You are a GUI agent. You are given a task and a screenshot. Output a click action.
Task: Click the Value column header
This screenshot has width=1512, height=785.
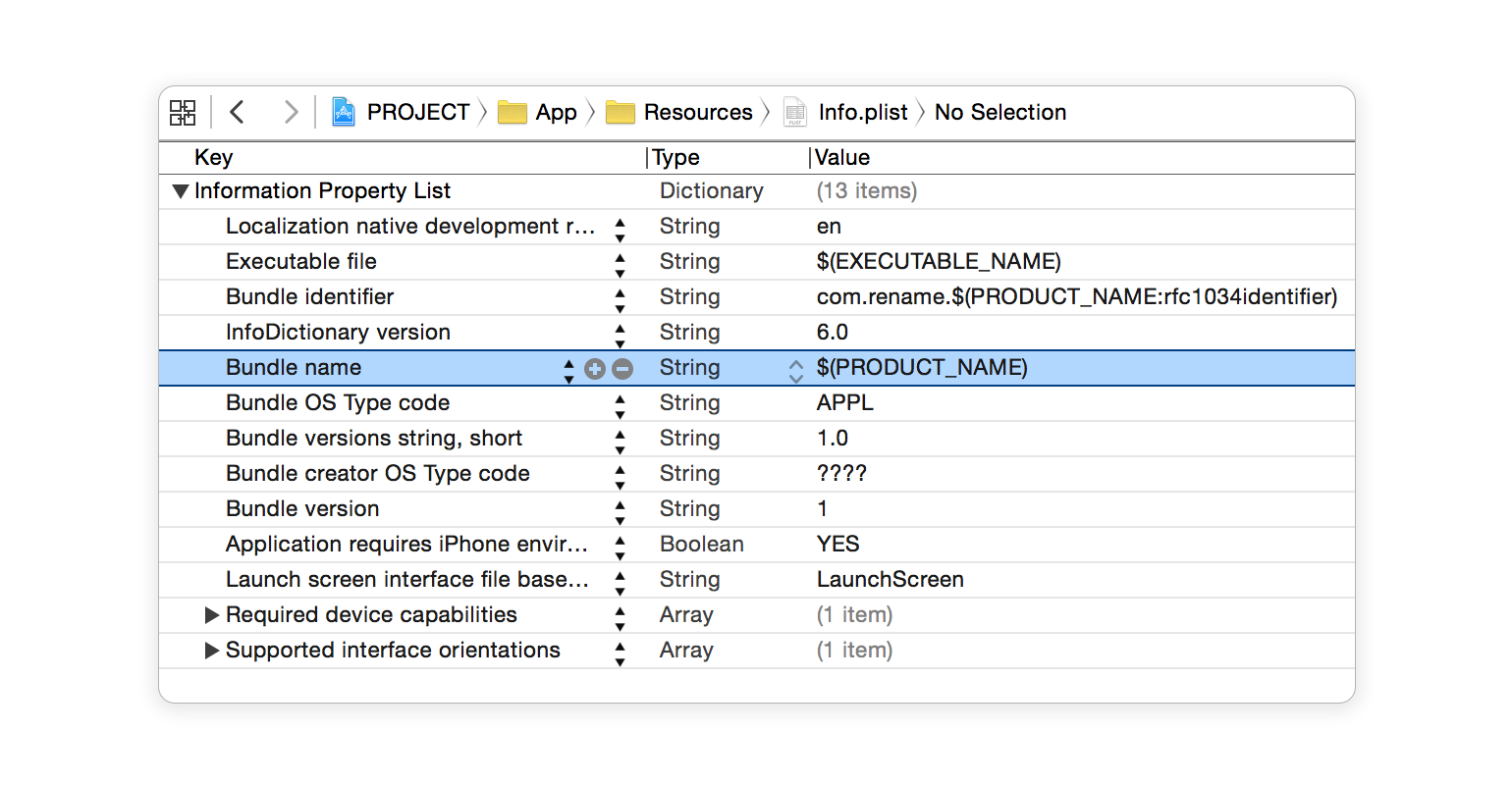pyautogui.click(x=842, y=158)
